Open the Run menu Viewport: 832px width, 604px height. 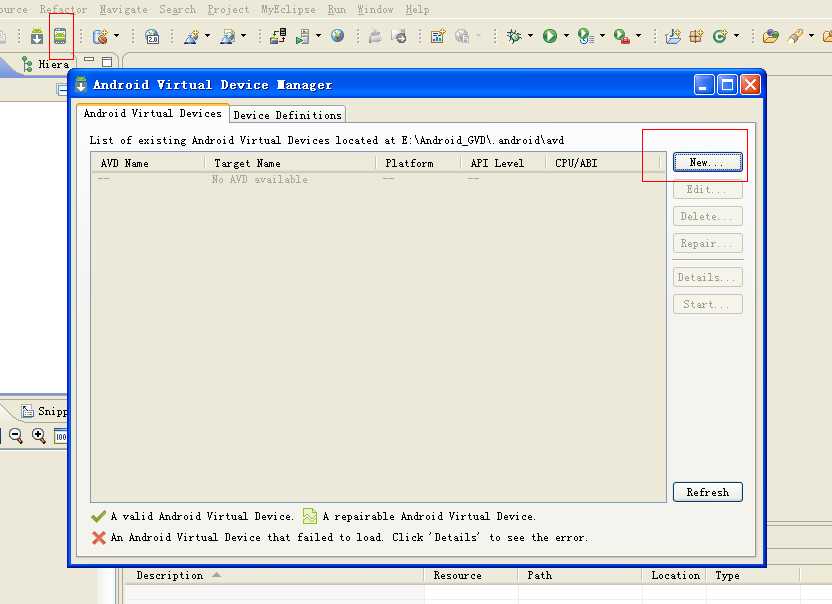pyautogui.click(x=336, y=10)
